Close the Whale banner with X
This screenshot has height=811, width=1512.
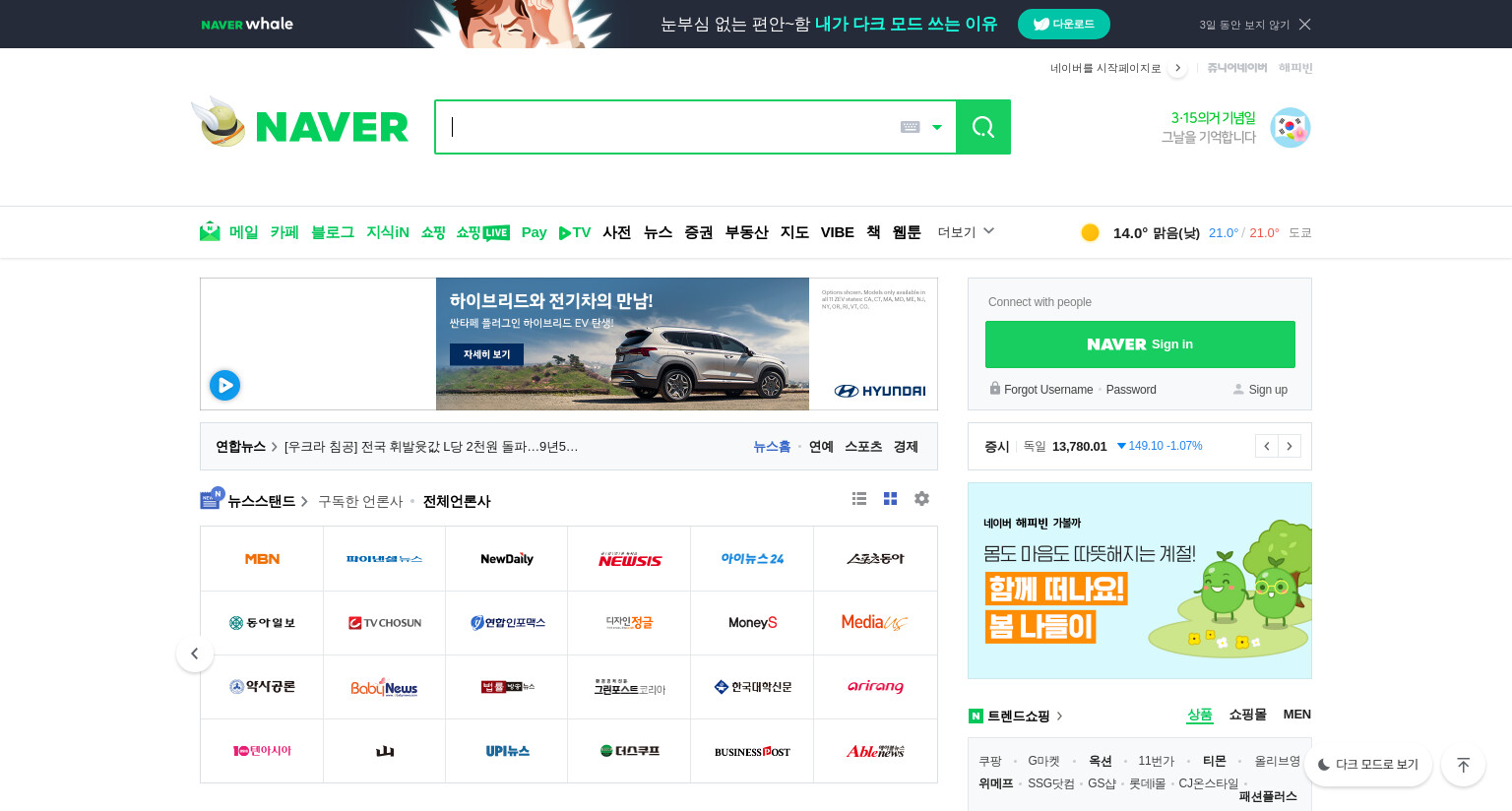click(x=1305, y=25)
